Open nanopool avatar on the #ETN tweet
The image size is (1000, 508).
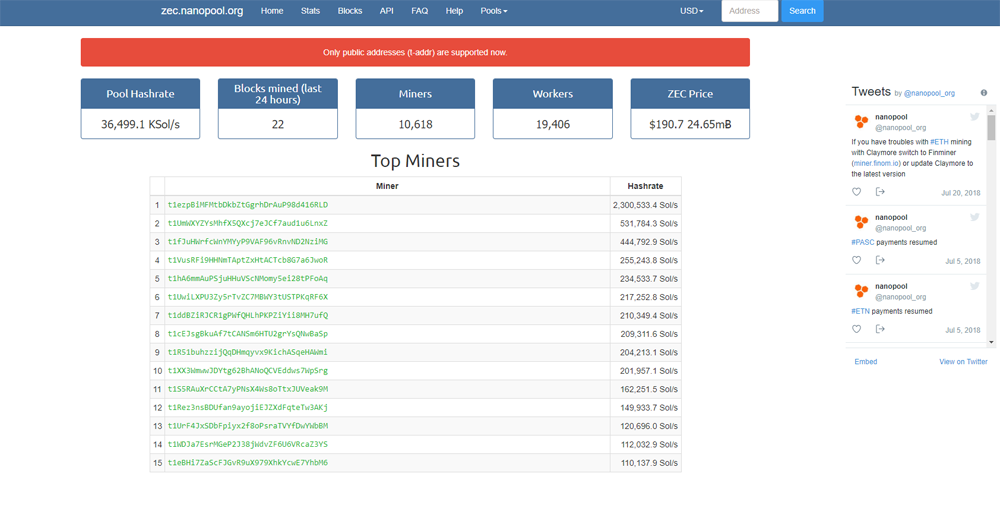(861, 291)
